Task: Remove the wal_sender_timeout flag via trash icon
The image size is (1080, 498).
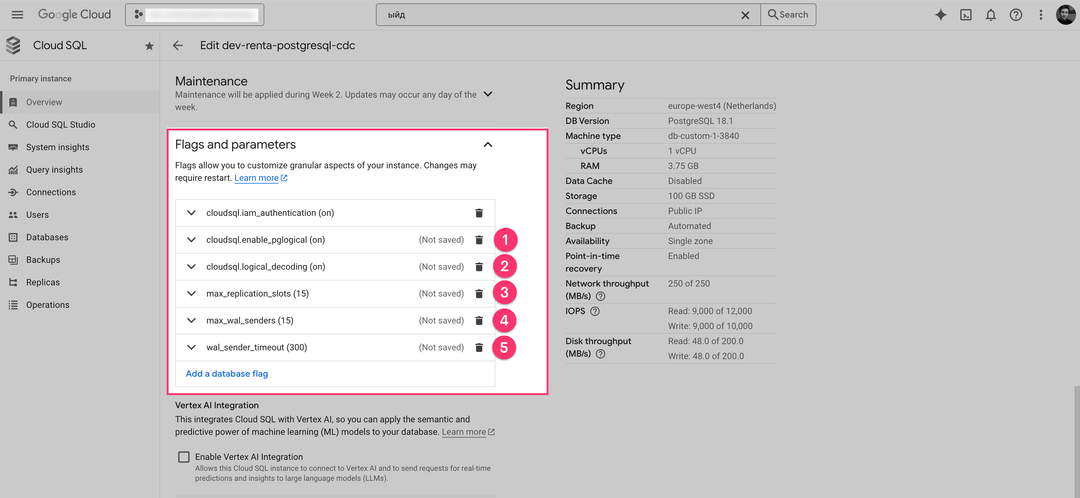Action: point(479,348)
